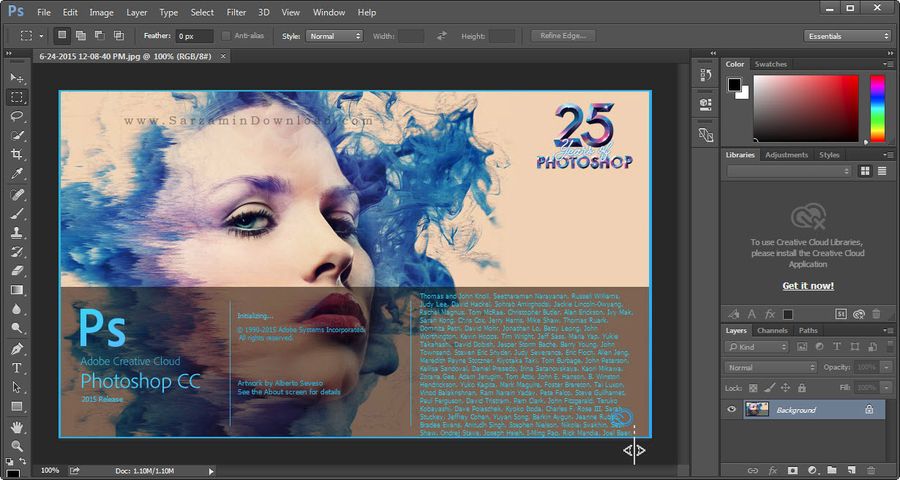Switch to the Channels tab
This screenshot has height=480, width=900.
(771, 330)
